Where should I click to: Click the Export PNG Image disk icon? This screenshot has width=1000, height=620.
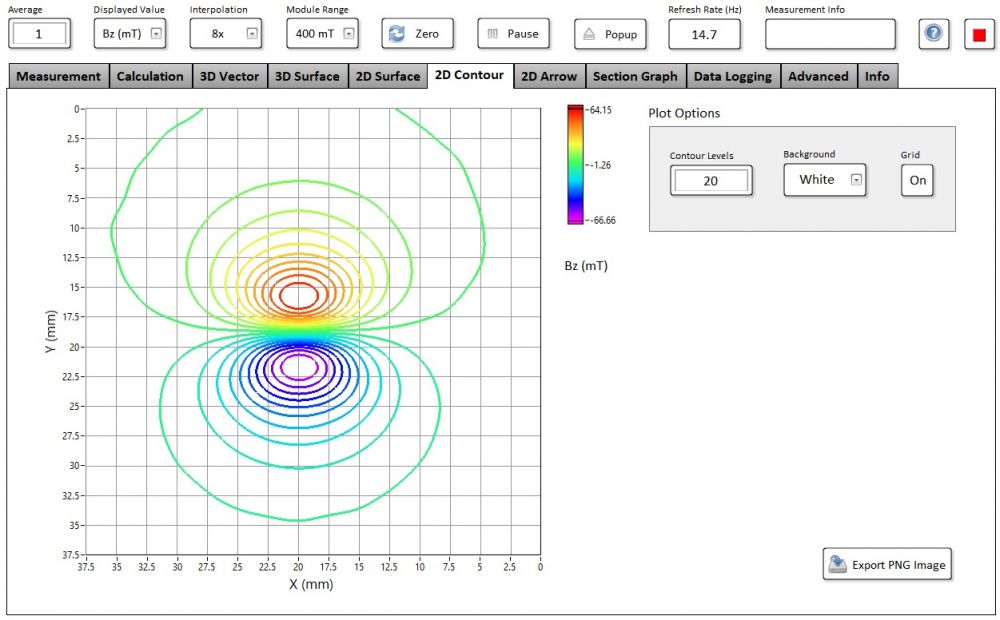[837, 564]
